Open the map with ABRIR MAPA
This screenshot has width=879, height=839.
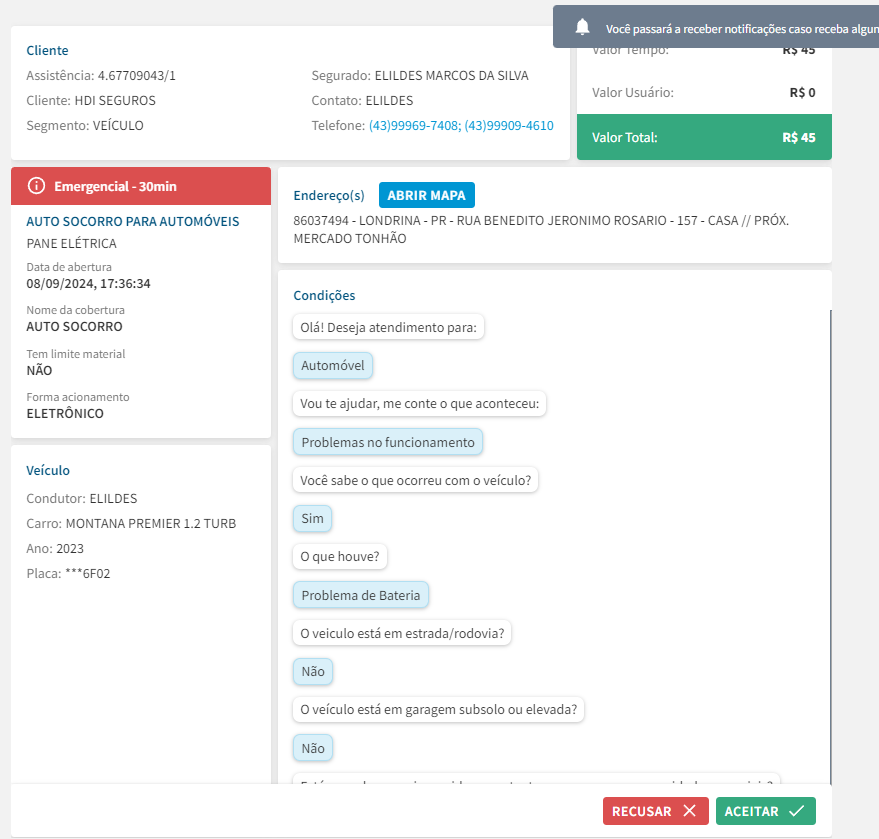(427, 195)
